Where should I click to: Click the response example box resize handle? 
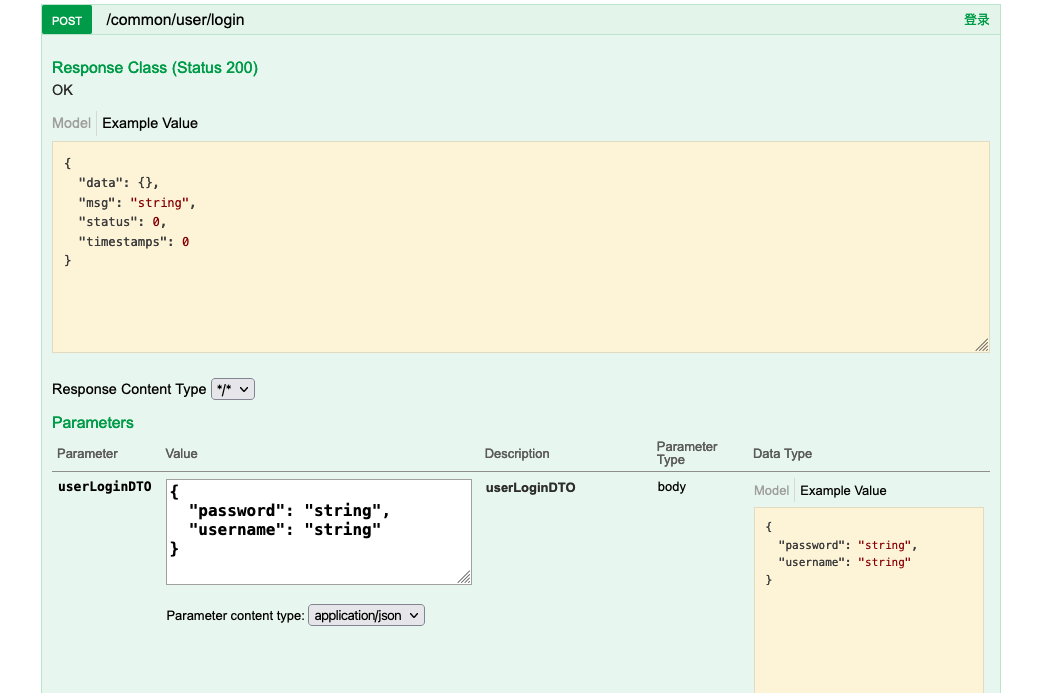982,345
